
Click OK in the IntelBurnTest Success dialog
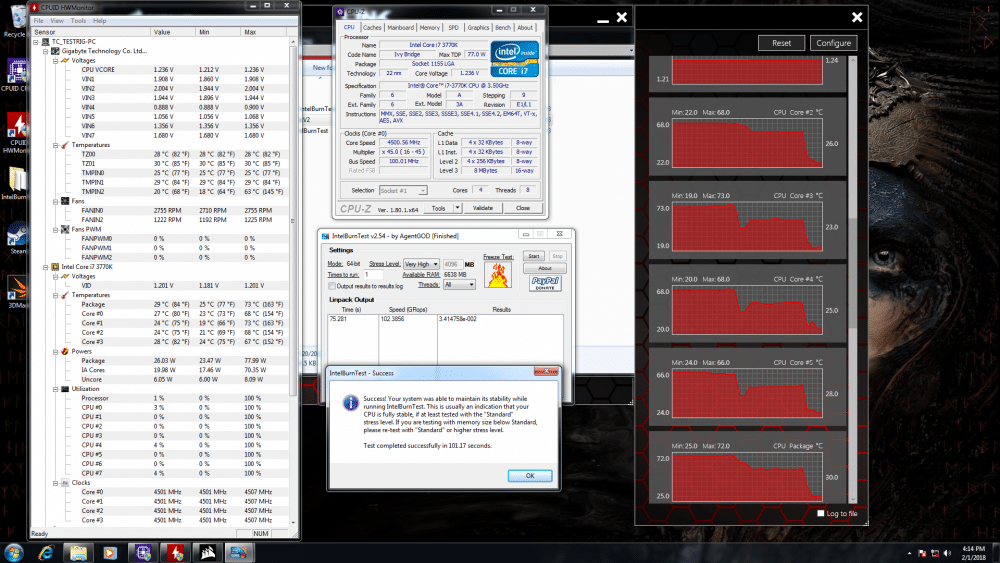pos(530,476)
